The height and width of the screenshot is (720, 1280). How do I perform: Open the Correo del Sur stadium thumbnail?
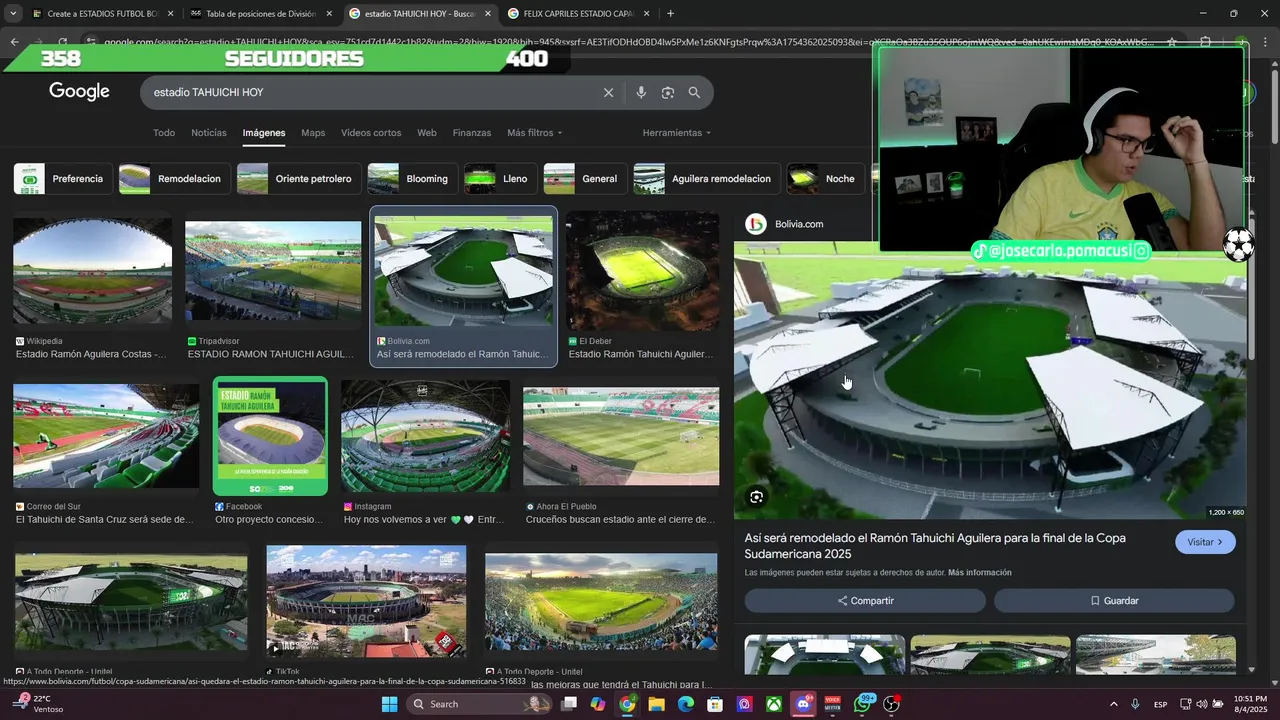106,436
